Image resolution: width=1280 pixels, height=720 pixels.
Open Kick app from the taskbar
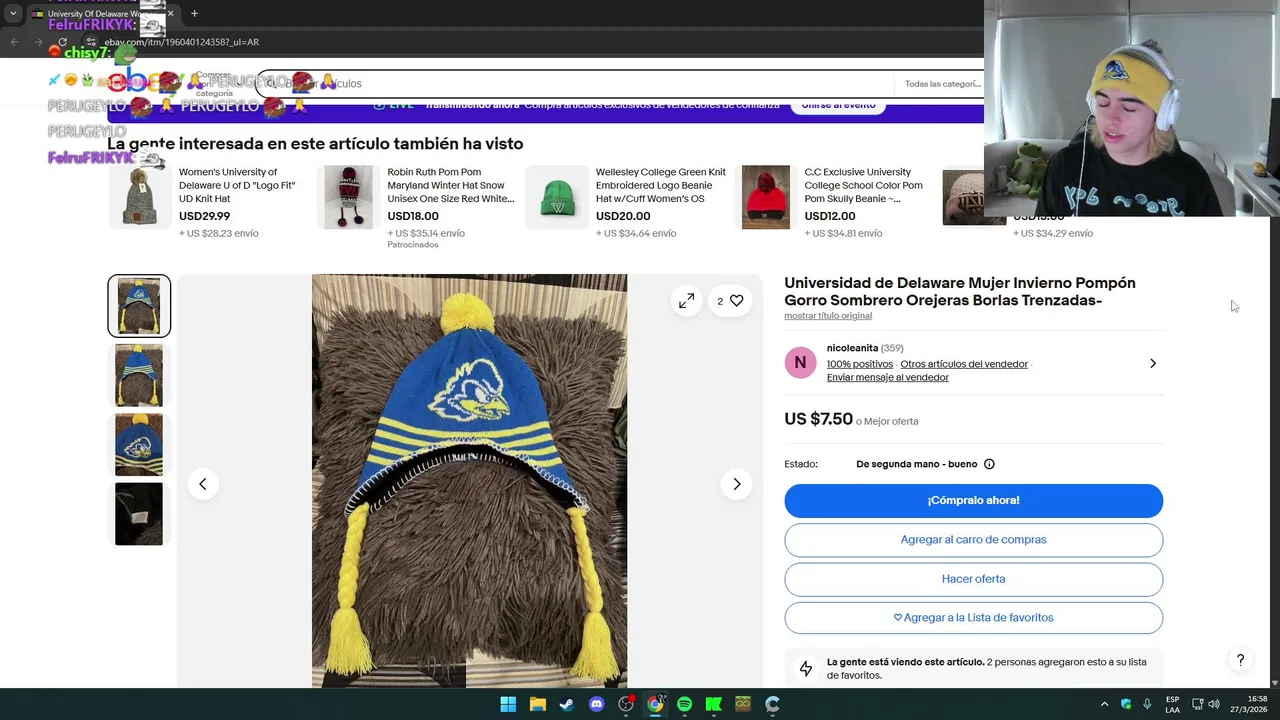point(714,704)
